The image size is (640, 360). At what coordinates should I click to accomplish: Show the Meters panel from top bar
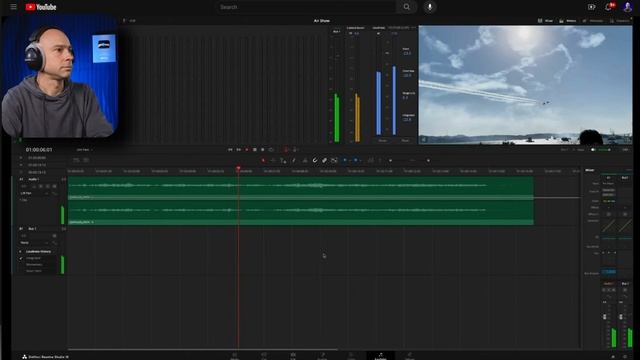(568, 20)
